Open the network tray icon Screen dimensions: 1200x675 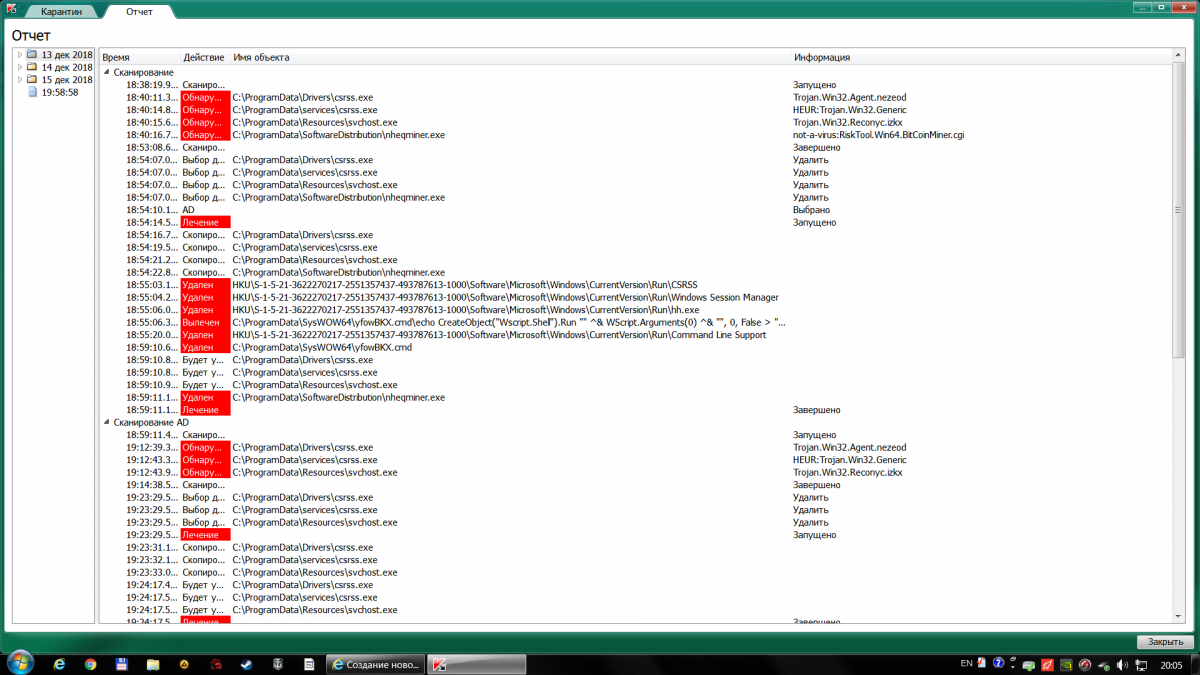coord(1139,664)
